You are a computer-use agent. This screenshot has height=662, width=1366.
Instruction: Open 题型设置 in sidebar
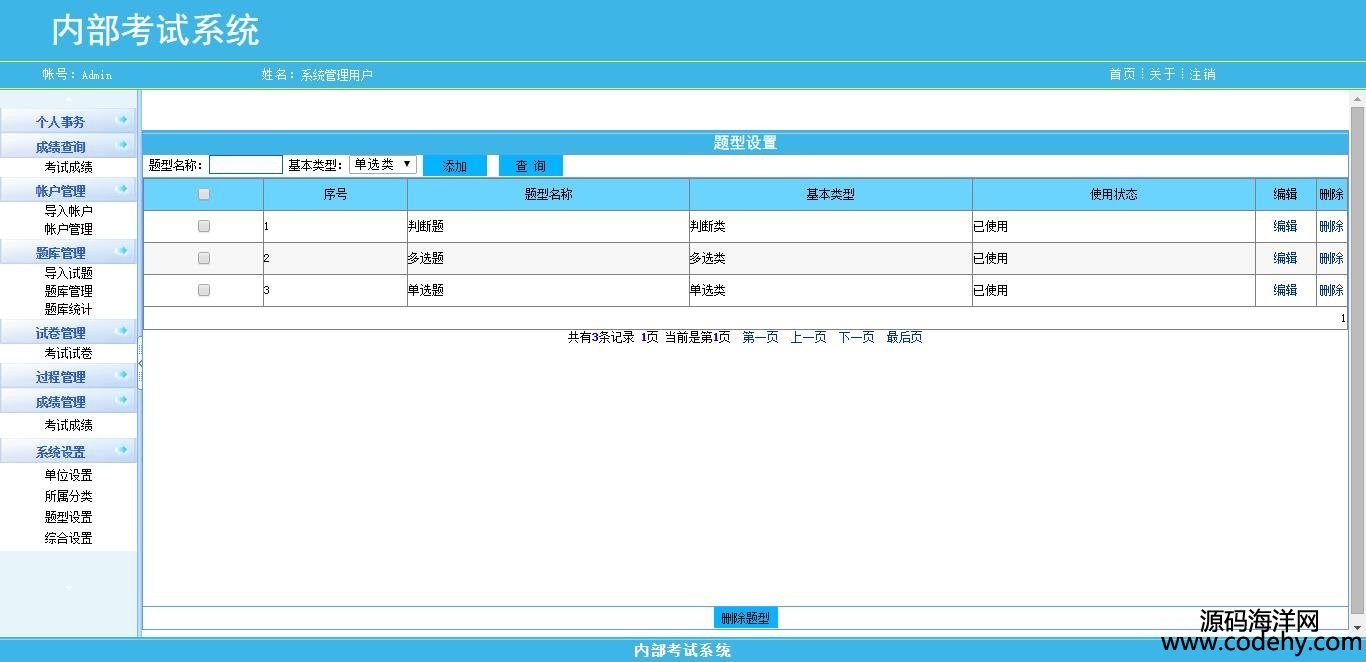pyautogui.click(x=68, y=517)
